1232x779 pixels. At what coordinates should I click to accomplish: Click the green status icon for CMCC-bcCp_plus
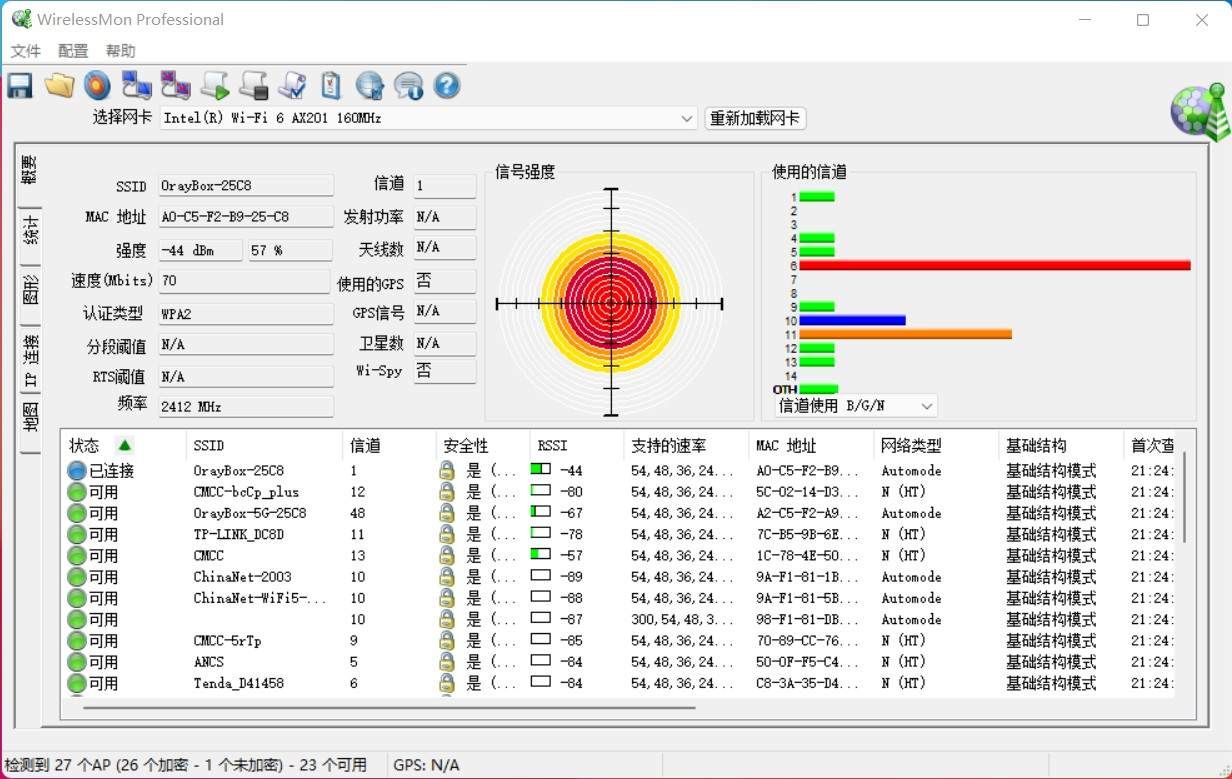point(77,492)
